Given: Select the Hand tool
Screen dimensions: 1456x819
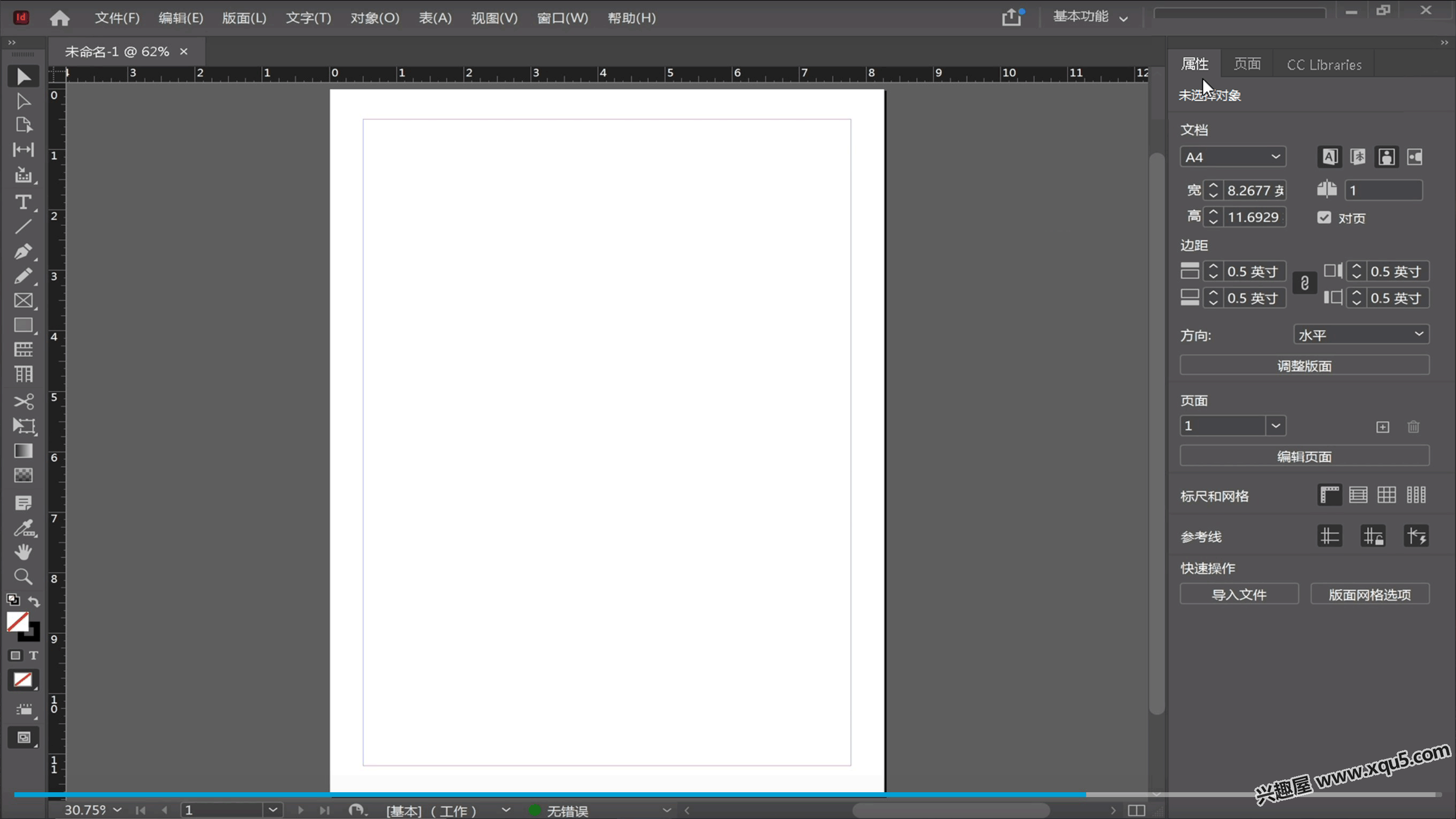Looking at the screenshot, I should coord(23,551).
